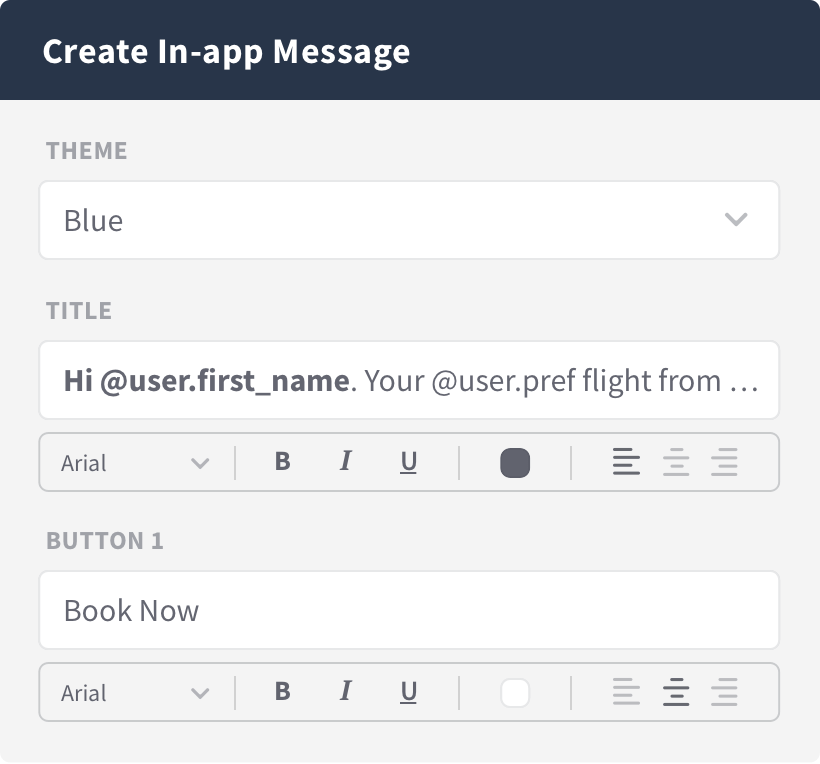820x764 pixels.
Task: Toggle italic in the Title toolbar
Action: (346, 461)
